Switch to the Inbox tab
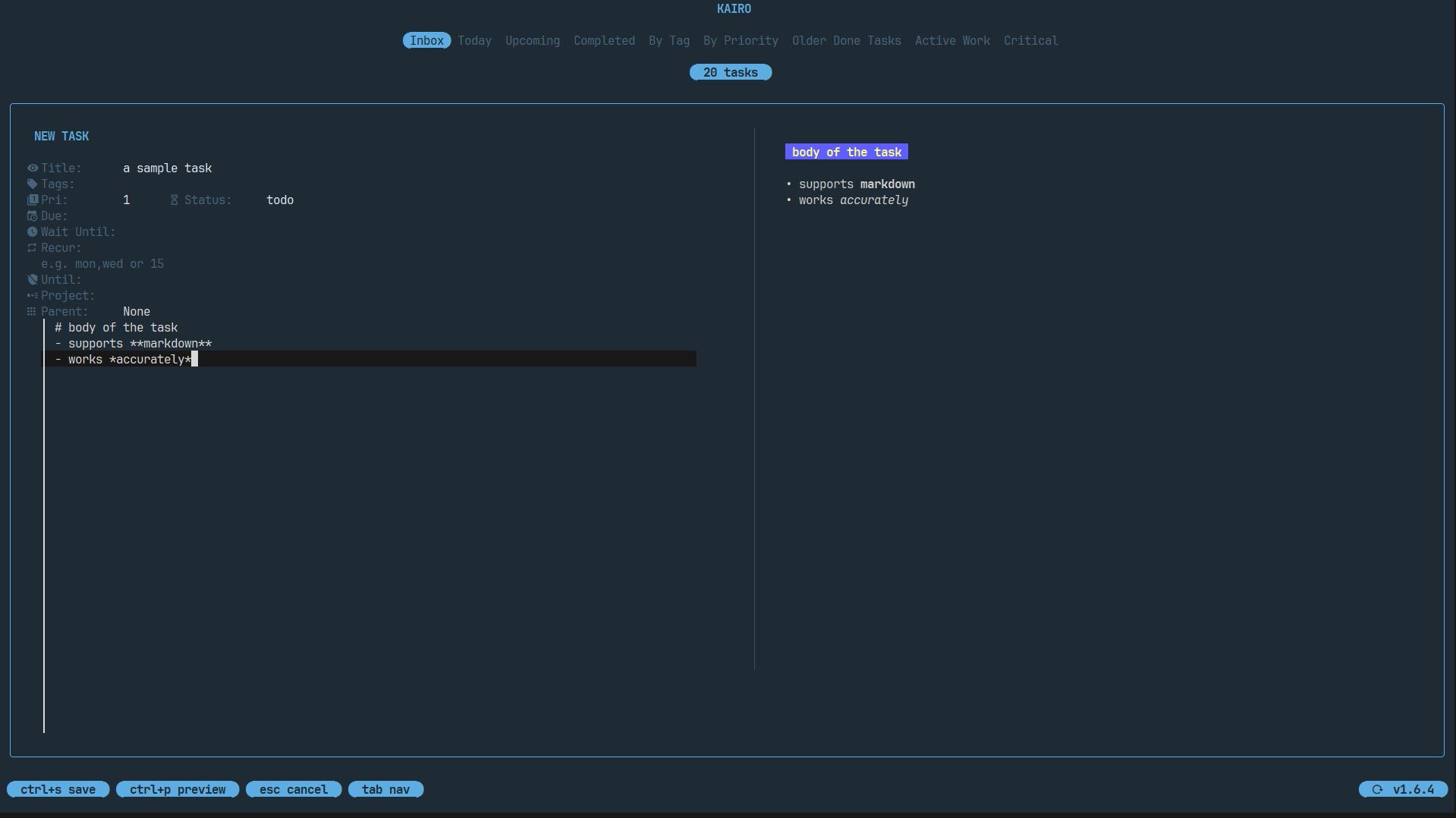The height and width of the screenshot is (818, 1456). pyautogui.click(x=427, y=41)
